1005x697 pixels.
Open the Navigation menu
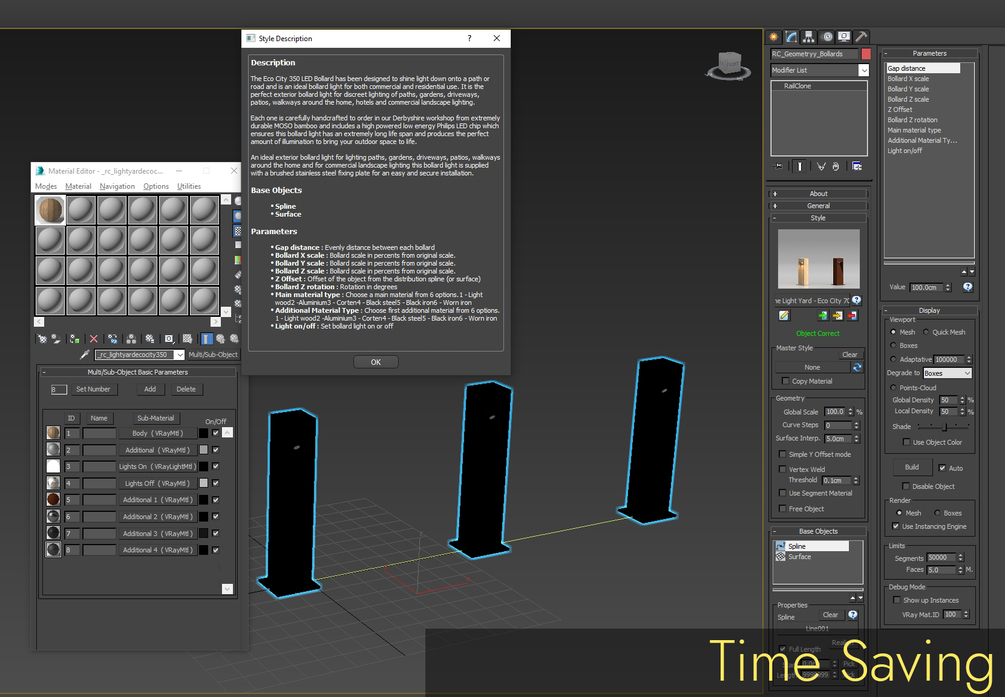click(117, 186)
